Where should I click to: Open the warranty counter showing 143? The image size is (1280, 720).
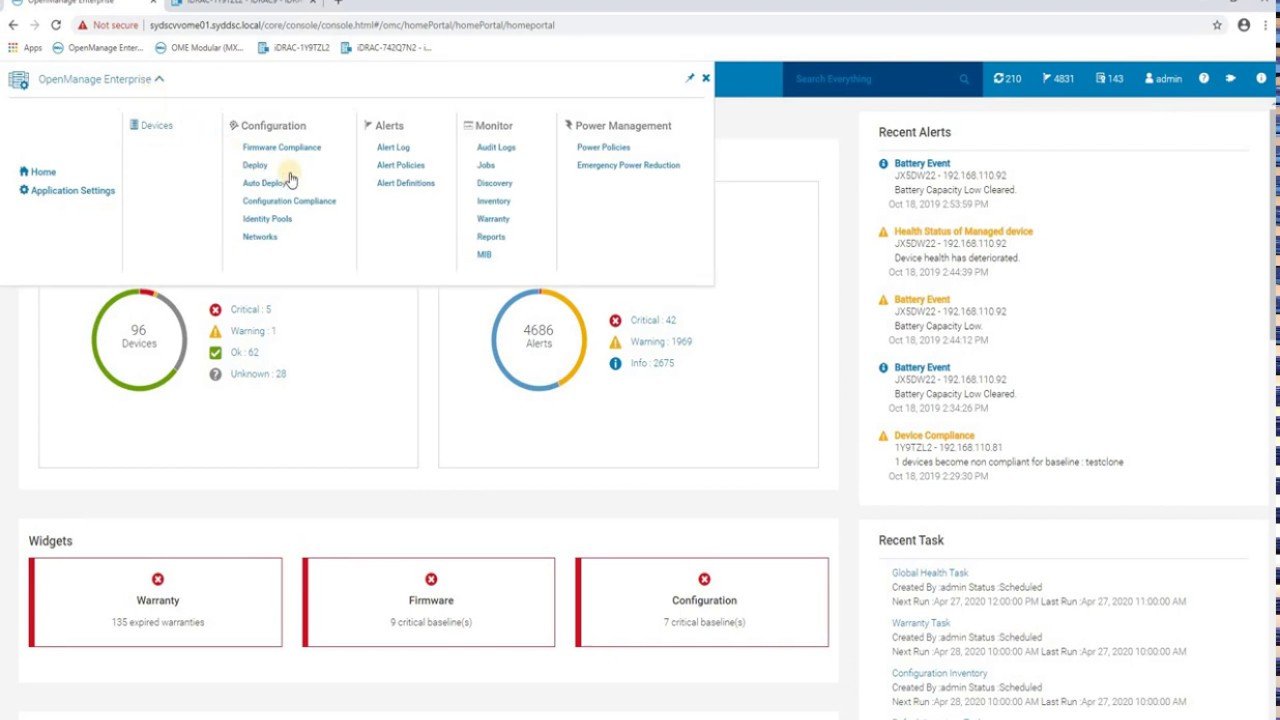[1109, 79]
